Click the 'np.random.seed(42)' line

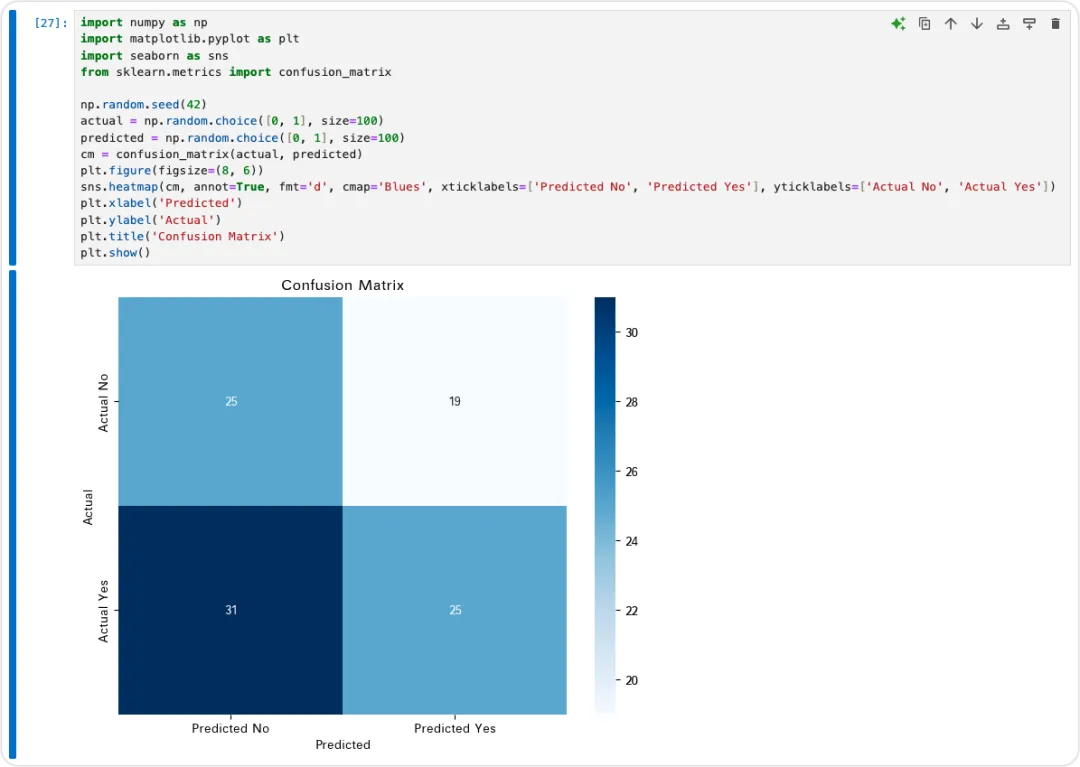point(143,105)
